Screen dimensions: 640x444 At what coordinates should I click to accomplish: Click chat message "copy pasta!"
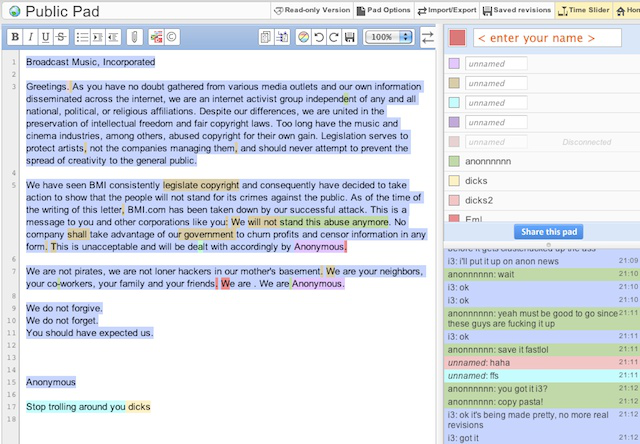pyautogui.click(x=542, y=402)
